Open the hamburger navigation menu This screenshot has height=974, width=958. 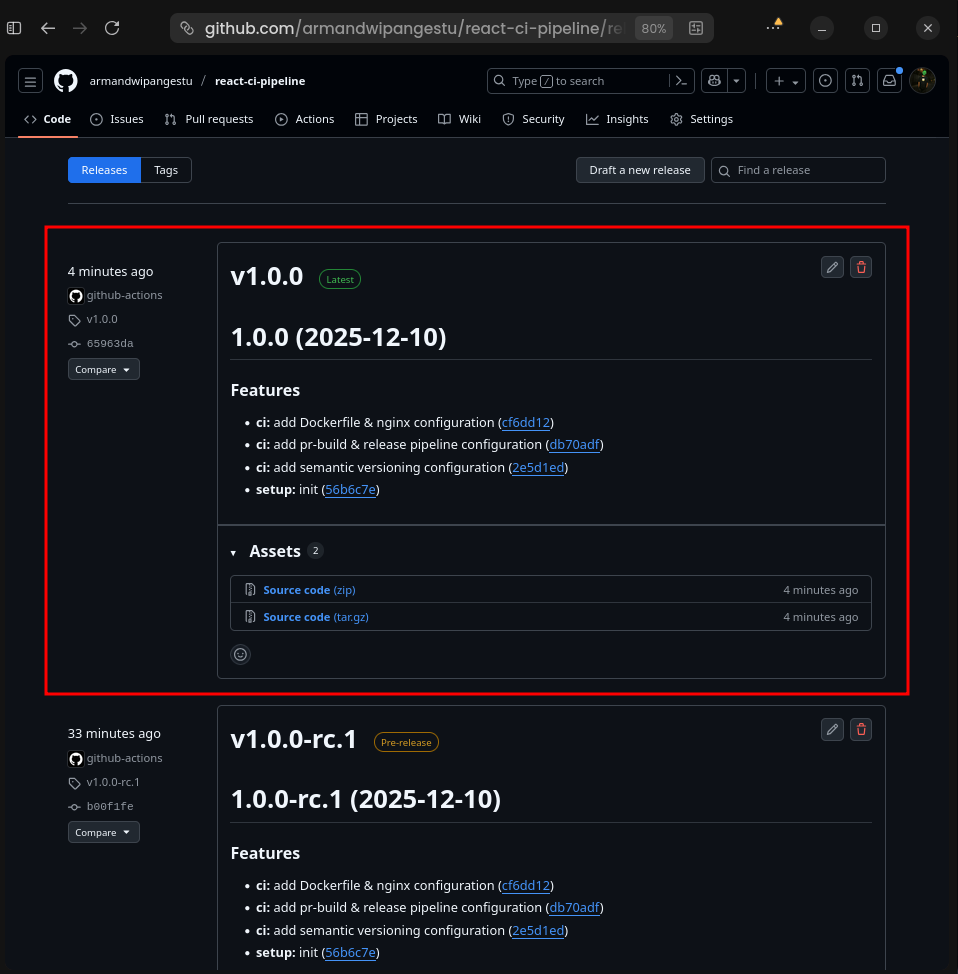(30, 80)
